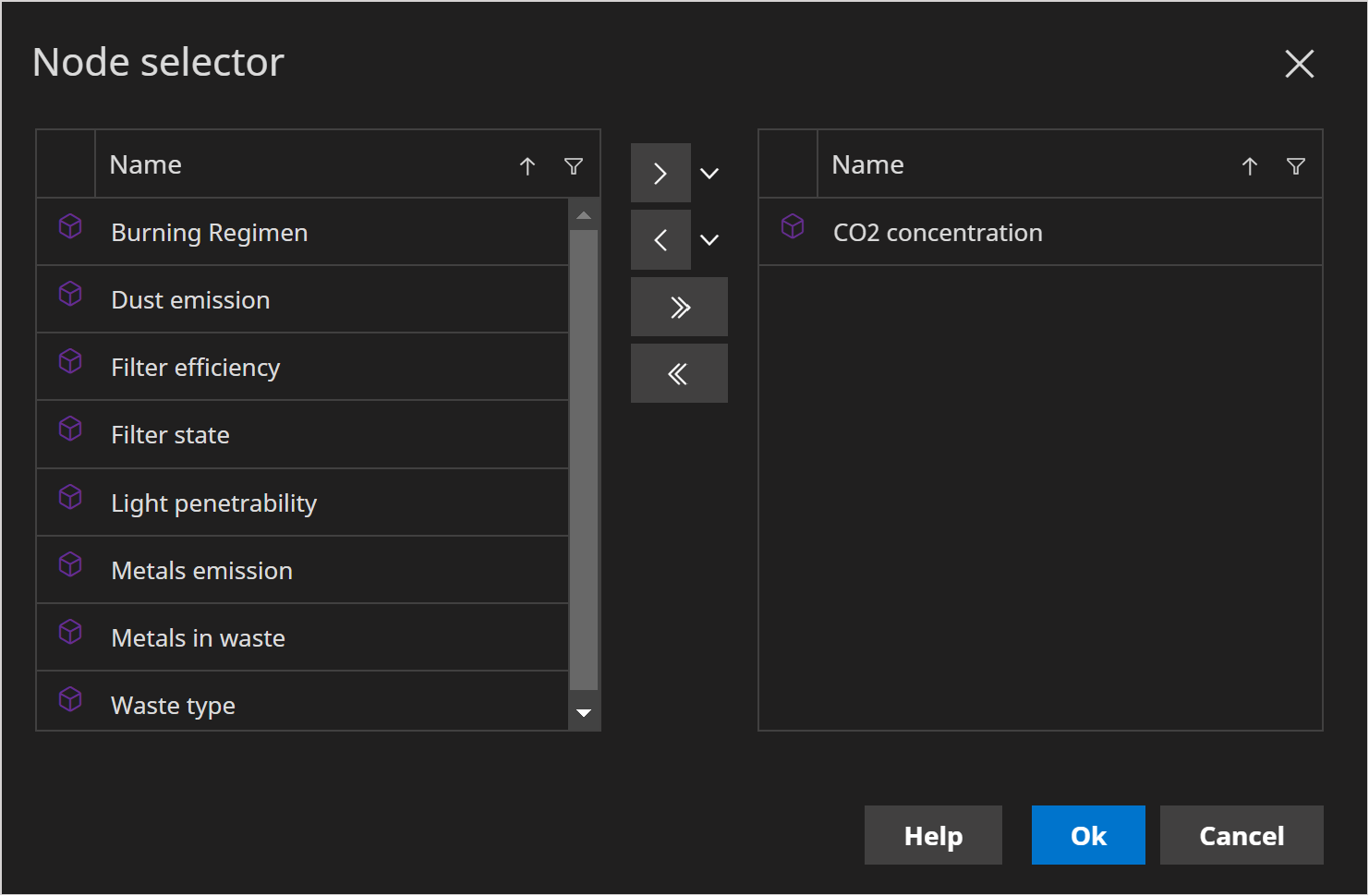
Task: Expand the chevron beside the move-left arrow
Action: point(709,239)
